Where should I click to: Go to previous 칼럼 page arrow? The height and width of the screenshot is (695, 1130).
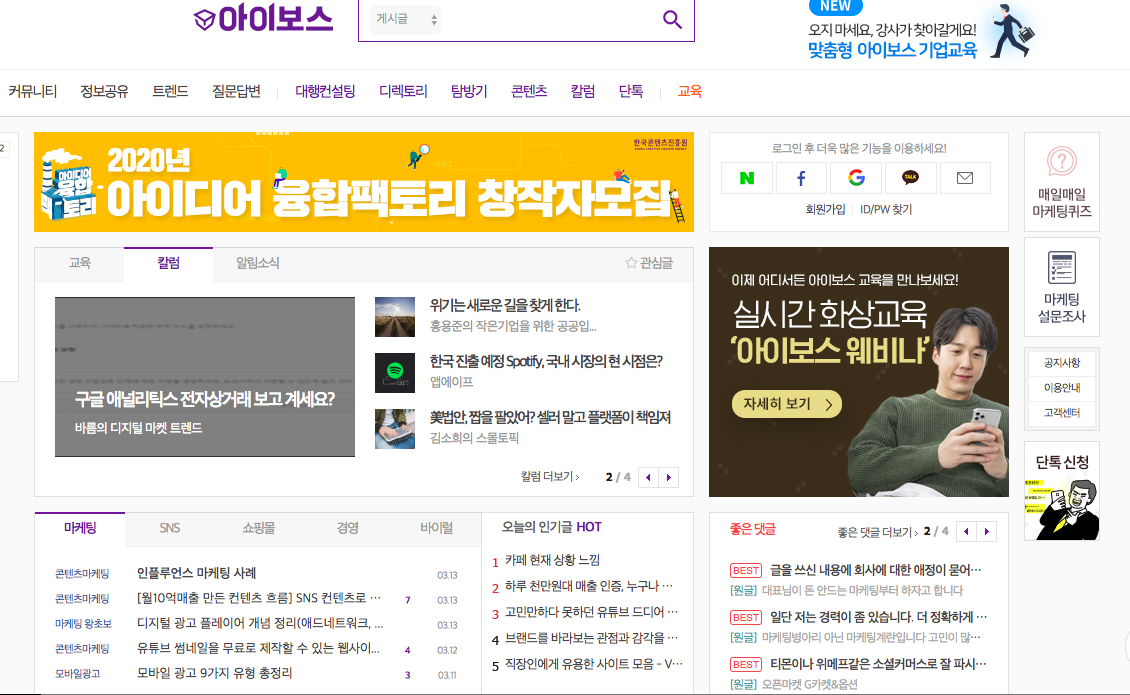click(648, 477)
